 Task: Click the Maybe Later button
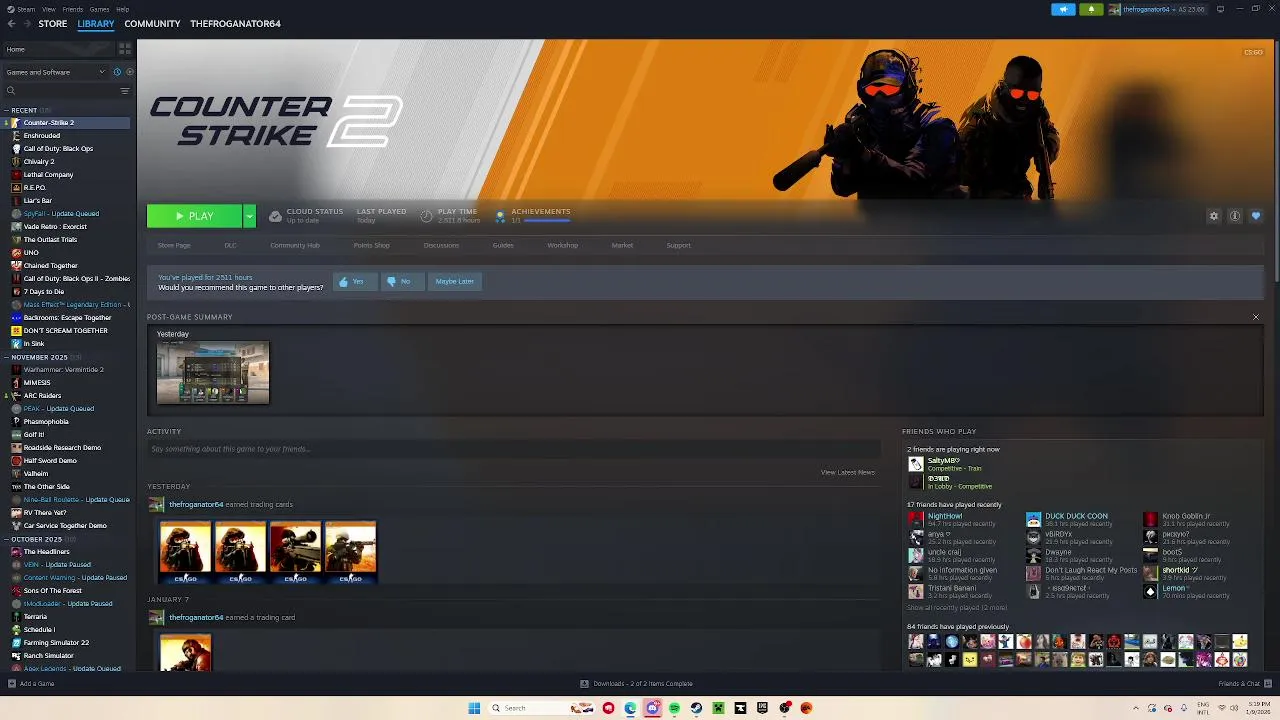click(454, 281)
